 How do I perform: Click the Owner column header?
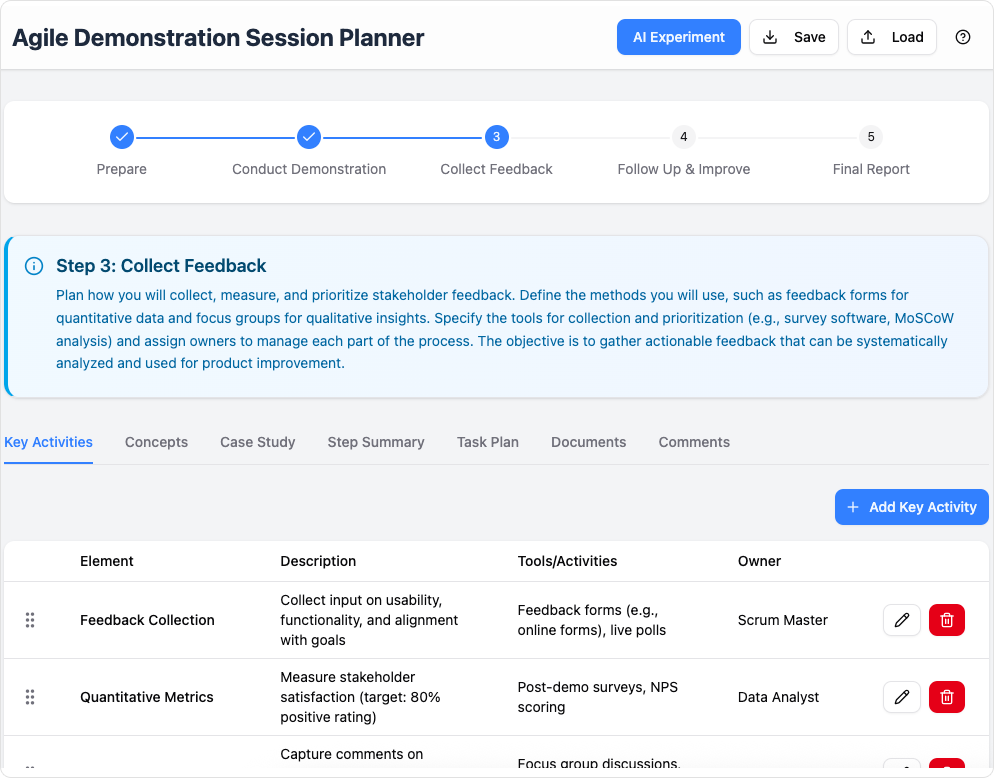pyautogui.click(x=759, y=561)
